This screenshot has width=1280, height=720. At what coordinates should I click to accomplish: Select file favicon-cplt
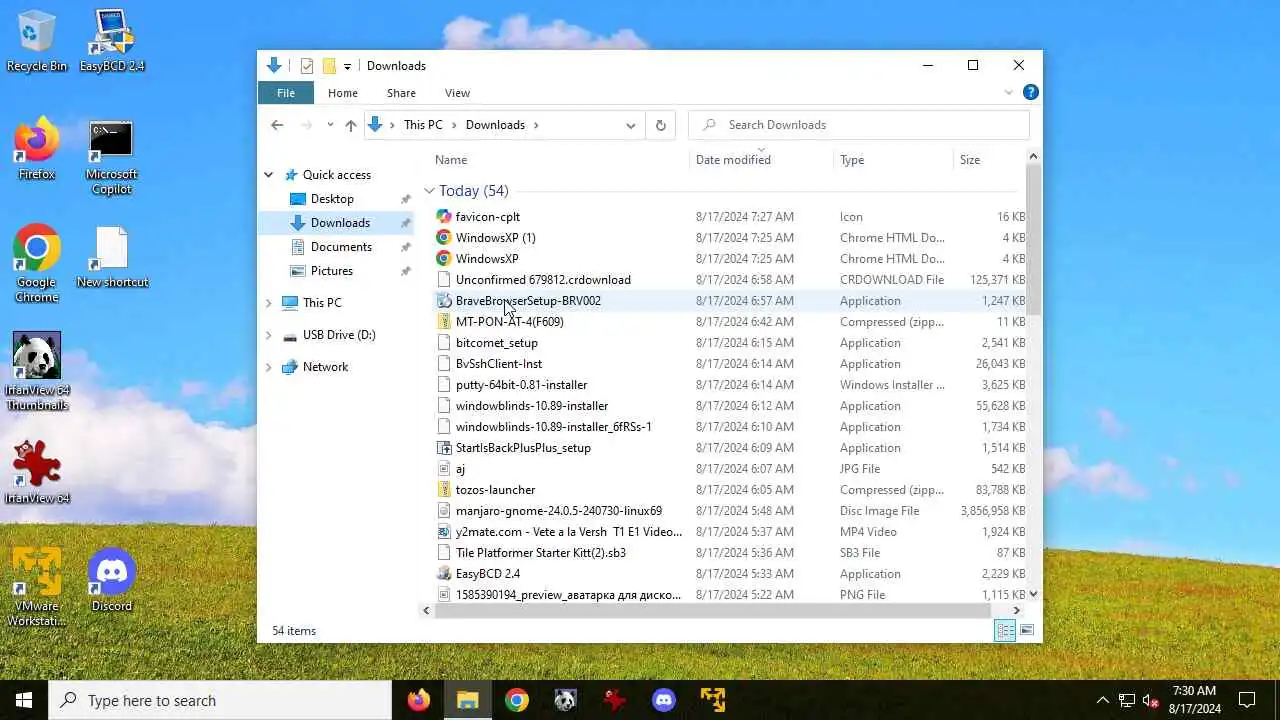point(487,217)
